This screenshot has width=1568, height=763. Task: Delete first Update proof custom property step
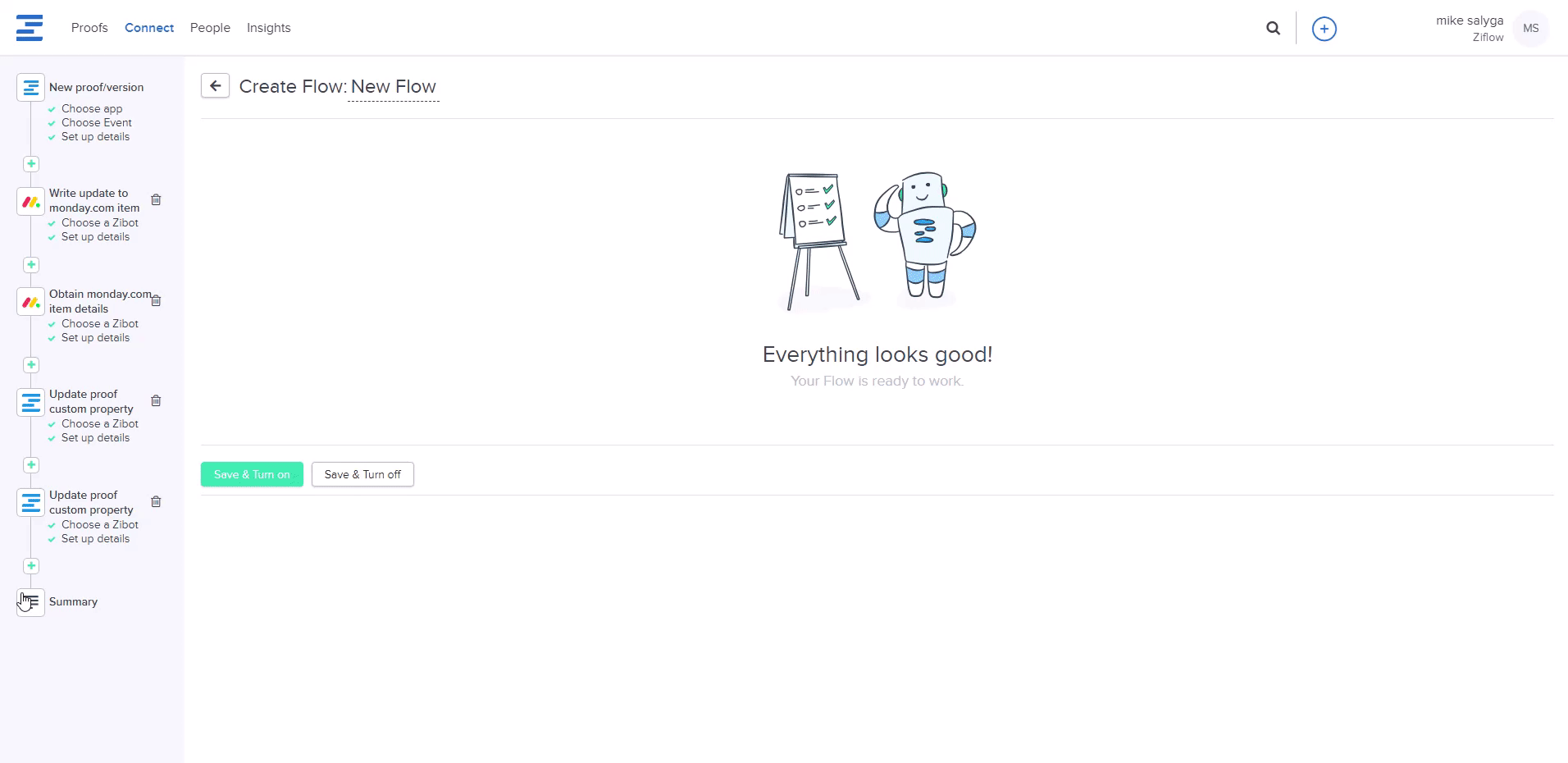pos(156,400)
